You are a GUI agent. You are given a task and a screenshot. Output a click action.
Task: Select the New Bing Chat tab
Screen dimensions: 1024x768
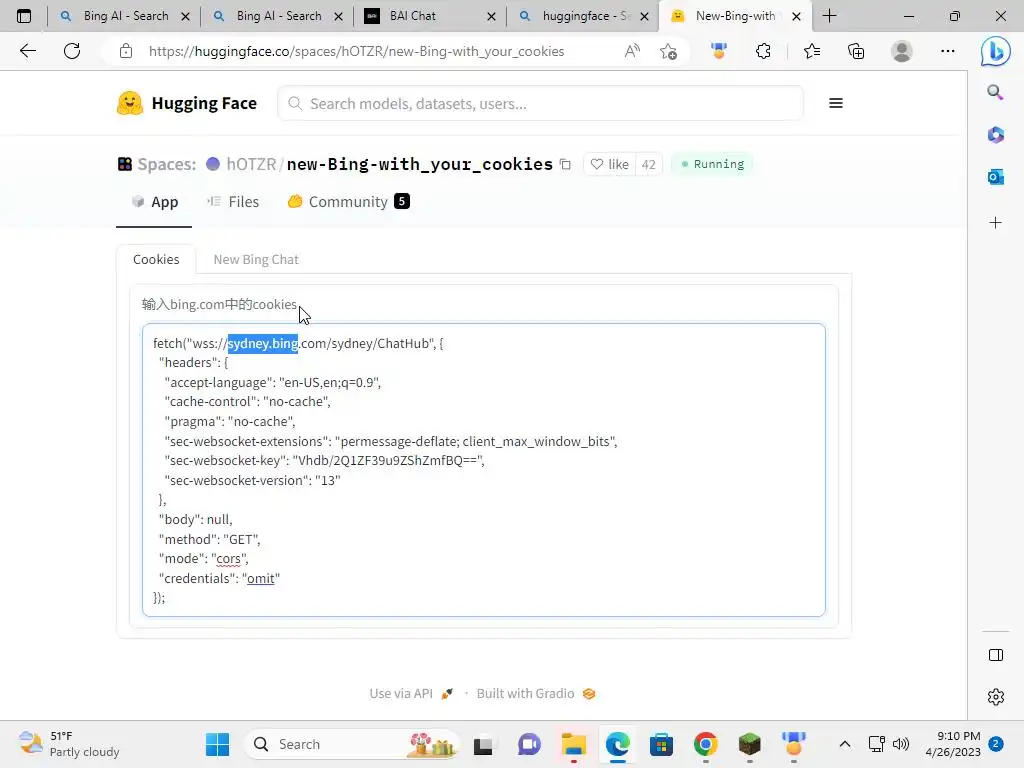click(x=256, y=259)
